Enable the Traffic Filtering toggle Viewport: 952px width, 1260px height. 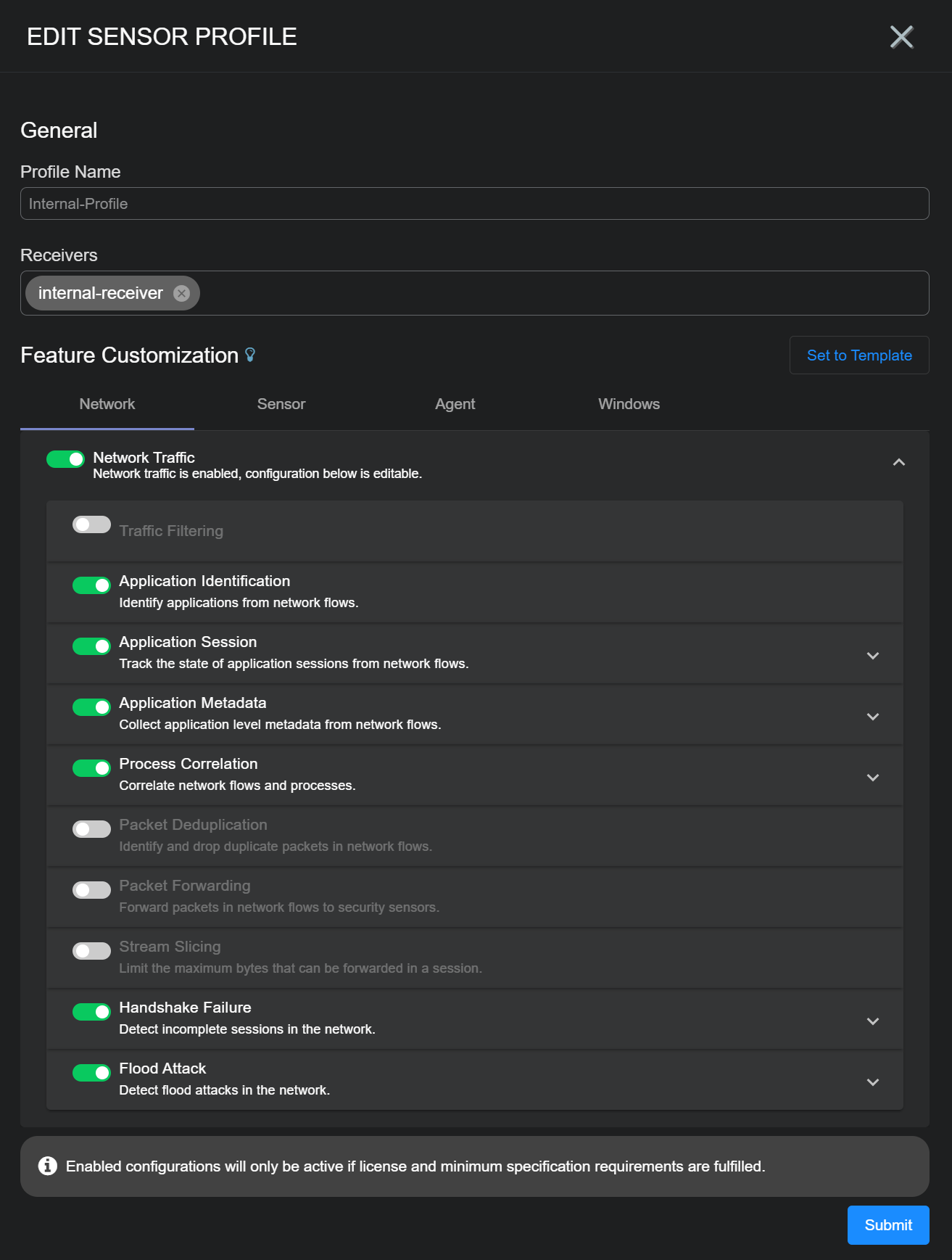coord(91,524)
